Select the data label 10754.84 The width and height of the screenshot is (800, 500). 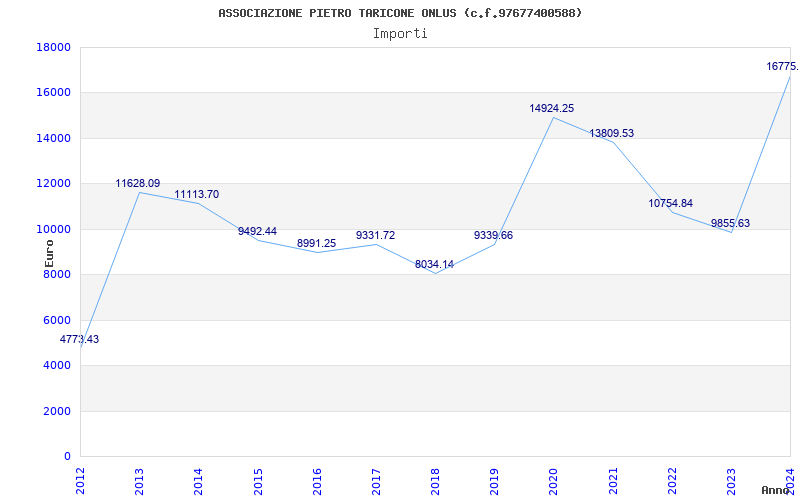click(670, 203)
